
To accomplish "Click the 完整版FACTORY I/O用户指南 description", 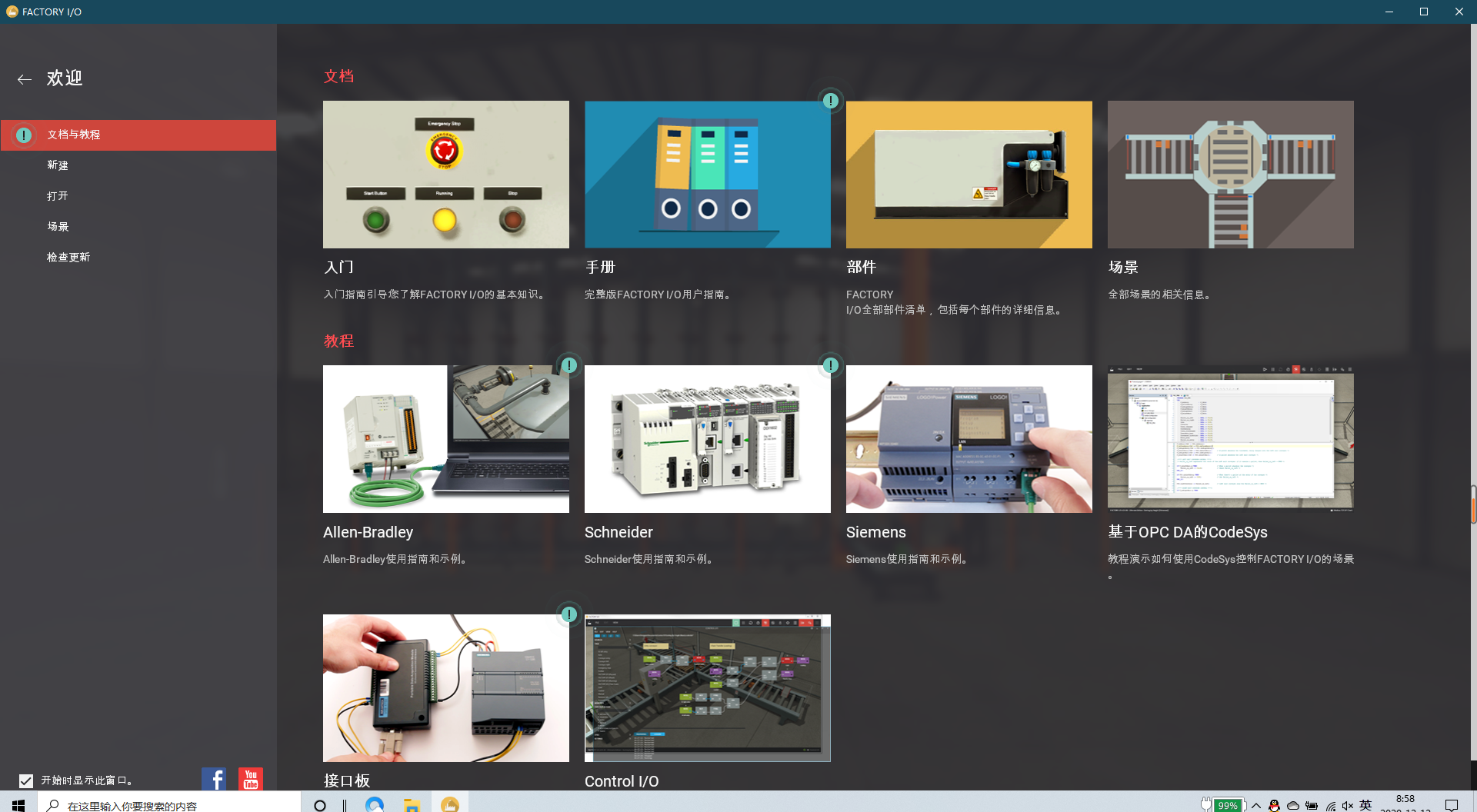I will [x=658, y=295].
